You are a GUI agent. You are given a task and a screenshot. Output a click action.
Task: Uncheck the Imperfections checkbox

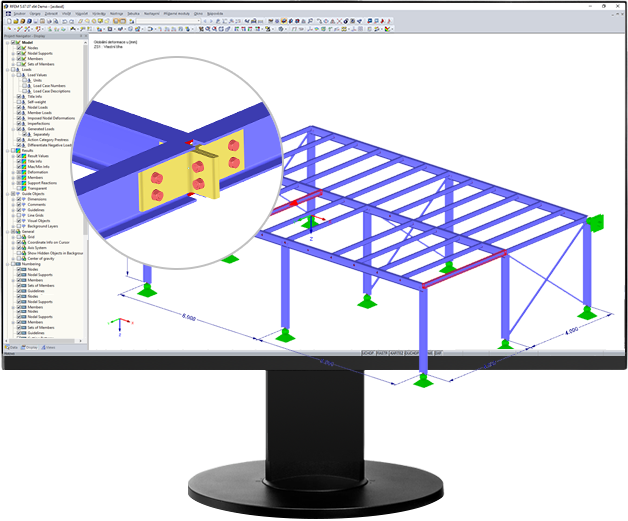[x=19, y=124]
